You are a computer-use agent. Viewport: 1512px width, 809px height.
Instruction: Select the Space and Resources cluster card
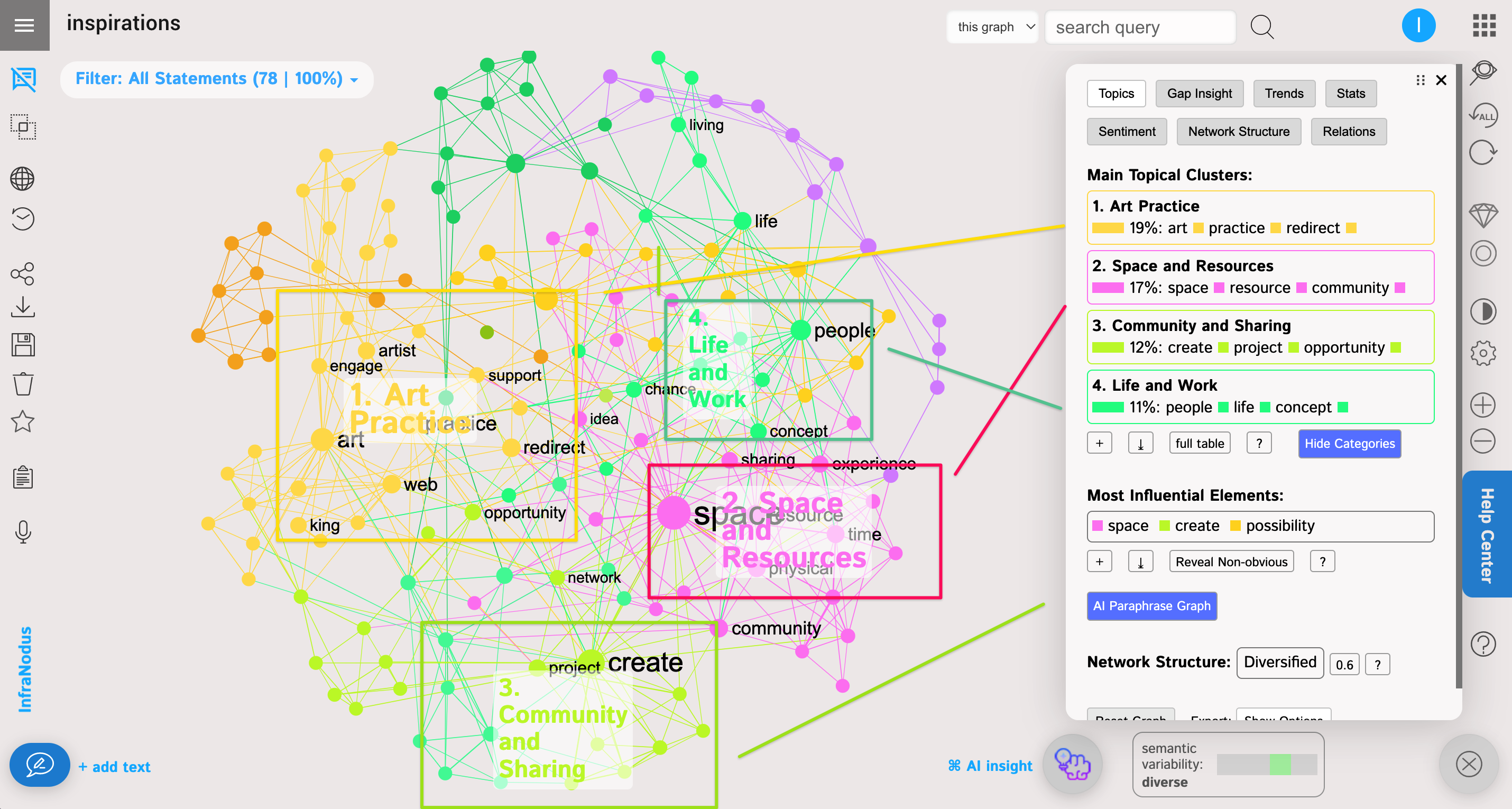(x=1260, y=277)
